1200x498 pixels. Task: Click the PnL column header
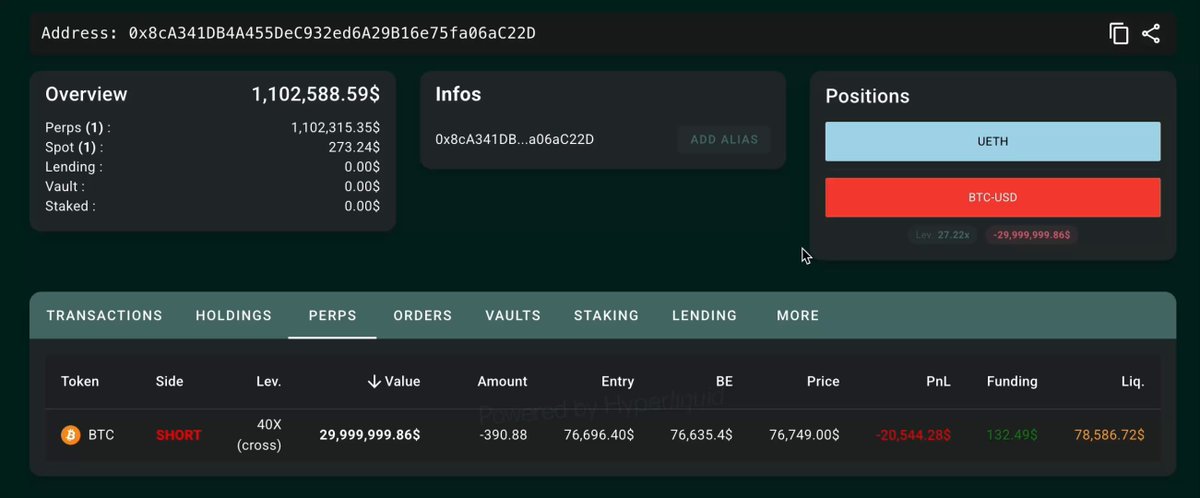[938, 381]
